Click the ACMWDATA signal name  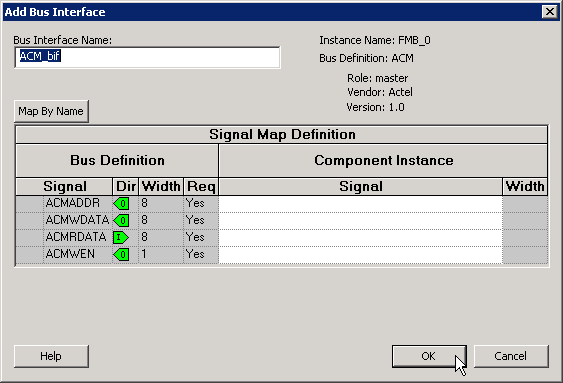[77, 220]
